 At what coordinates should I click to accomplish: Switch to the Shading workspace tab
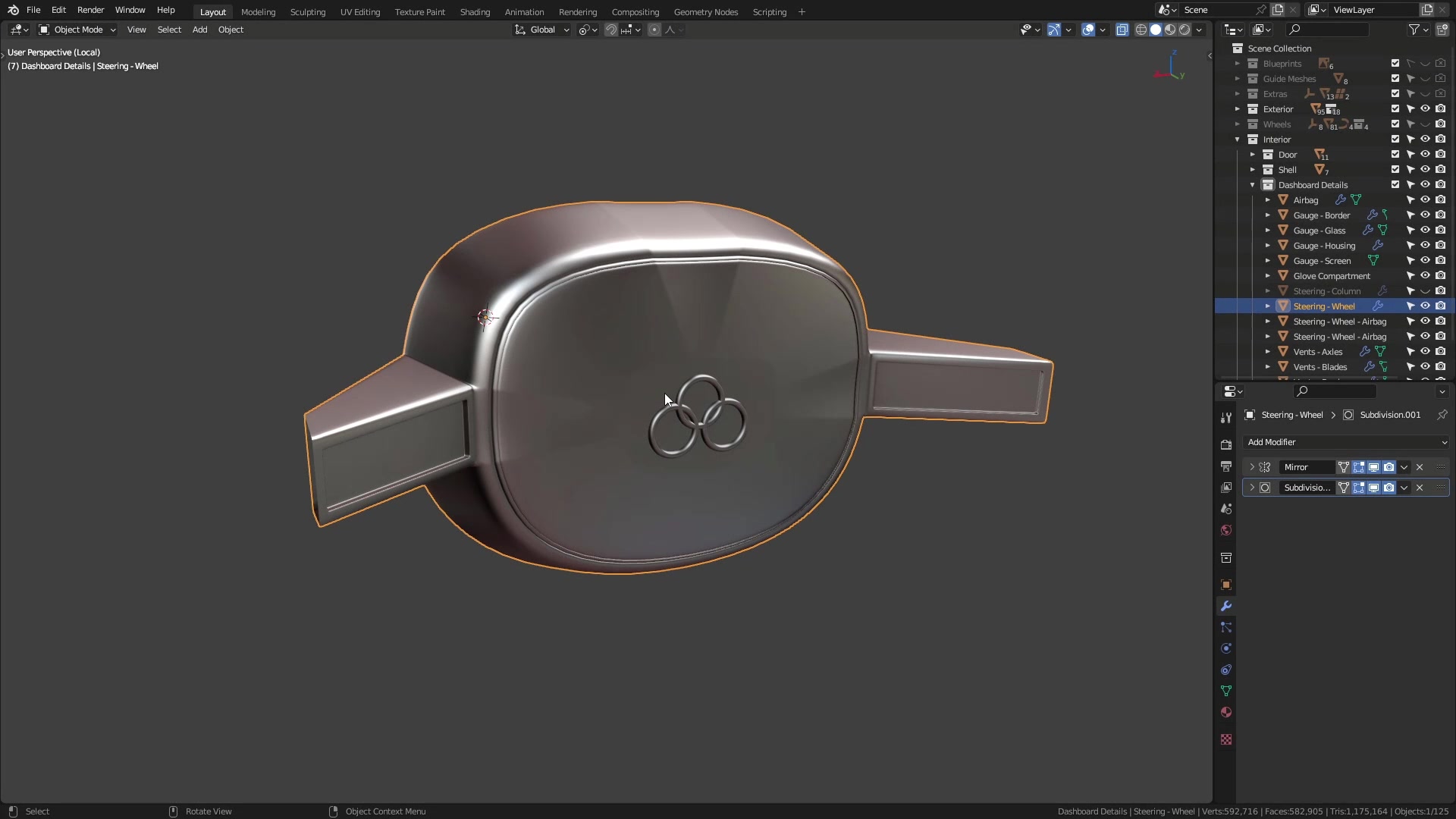475,11
